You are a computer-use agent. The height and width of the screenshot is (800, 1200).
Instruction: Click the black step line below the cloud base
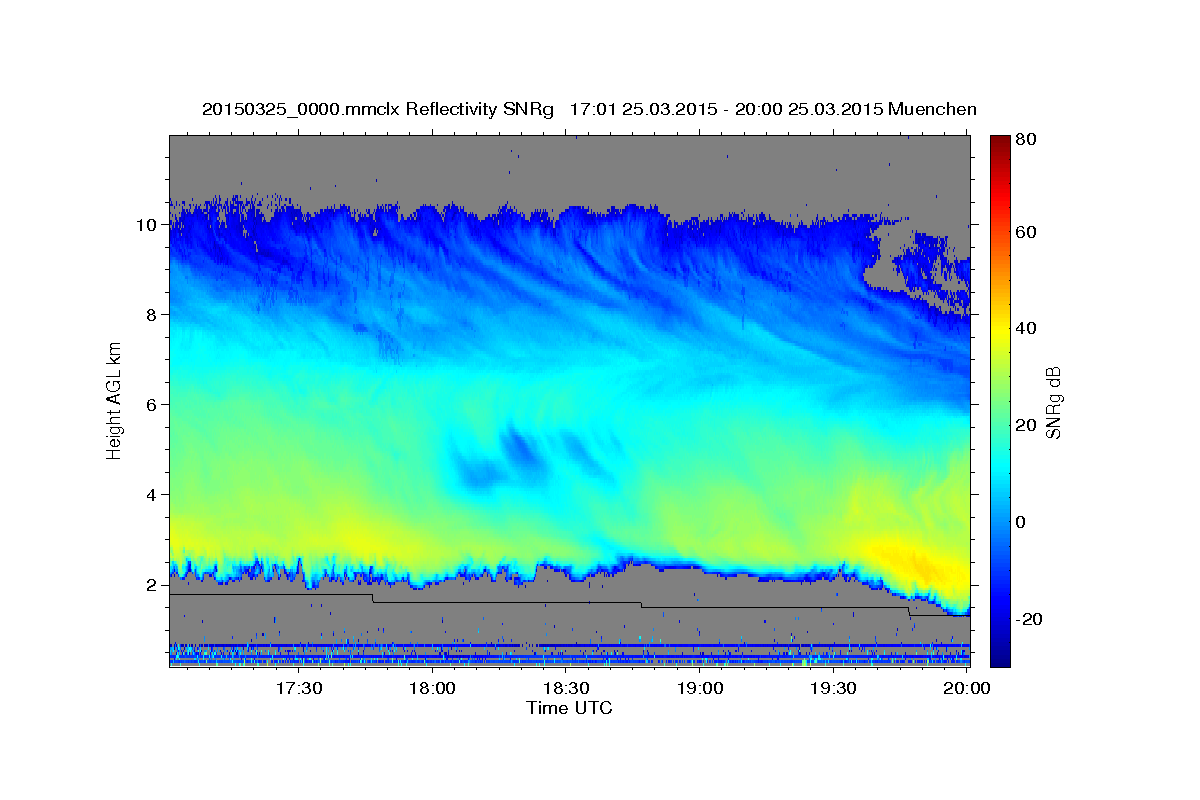pyautogui.click(x=570, y=603)
